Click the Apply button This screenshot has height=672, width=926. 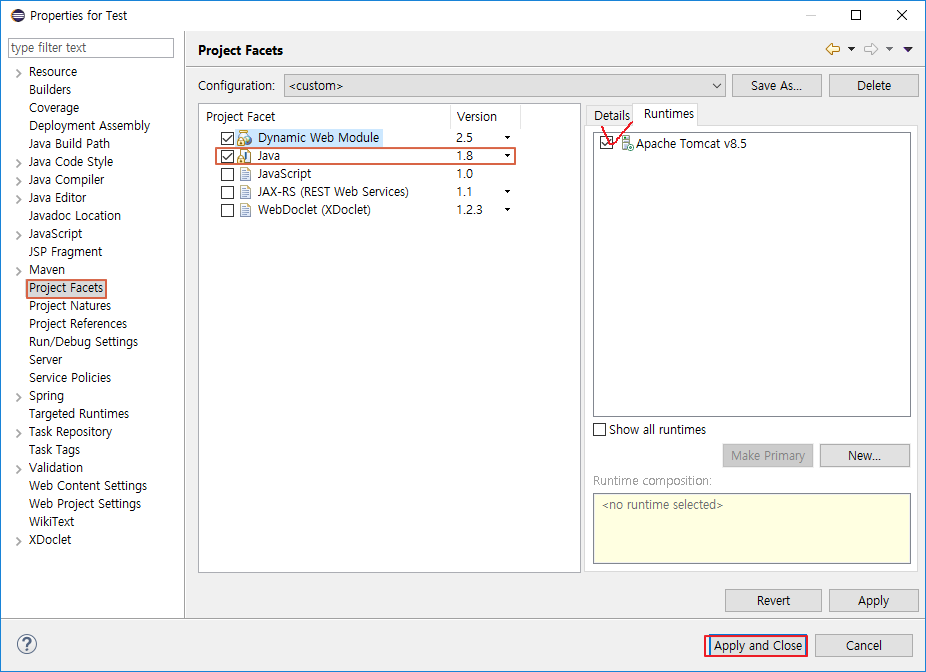tap(873, 601)
